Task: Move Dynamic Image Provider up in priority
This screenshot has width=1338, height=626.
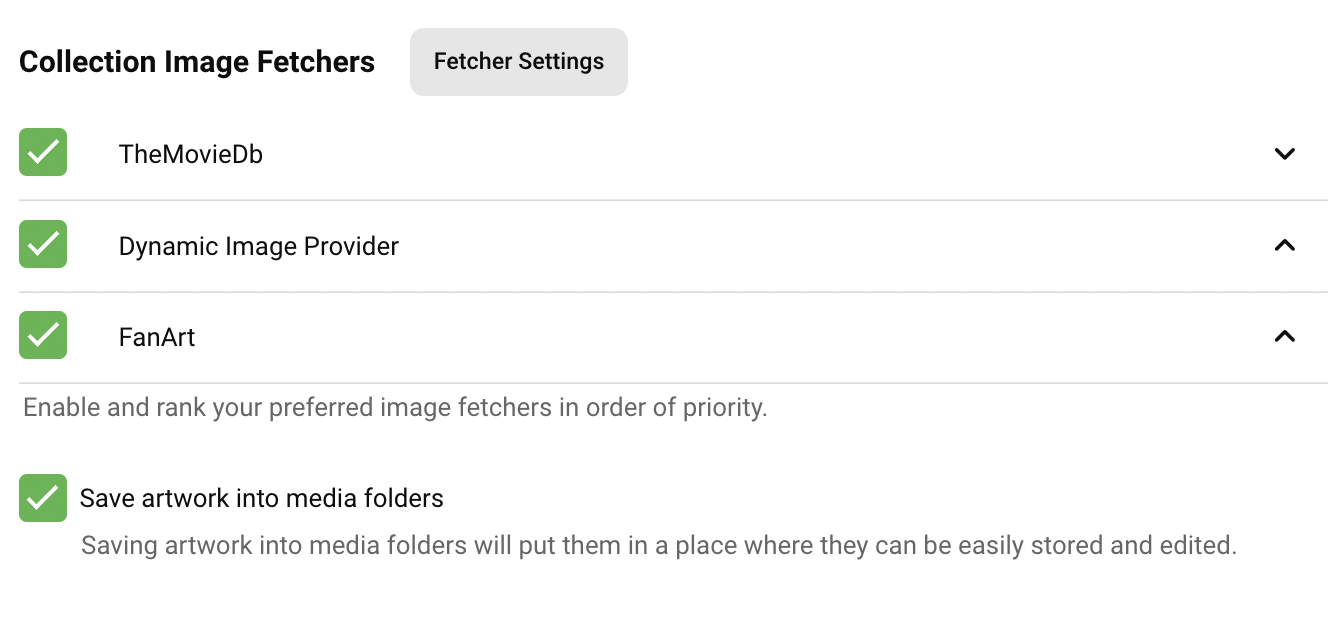Action: pos(1285,245)
